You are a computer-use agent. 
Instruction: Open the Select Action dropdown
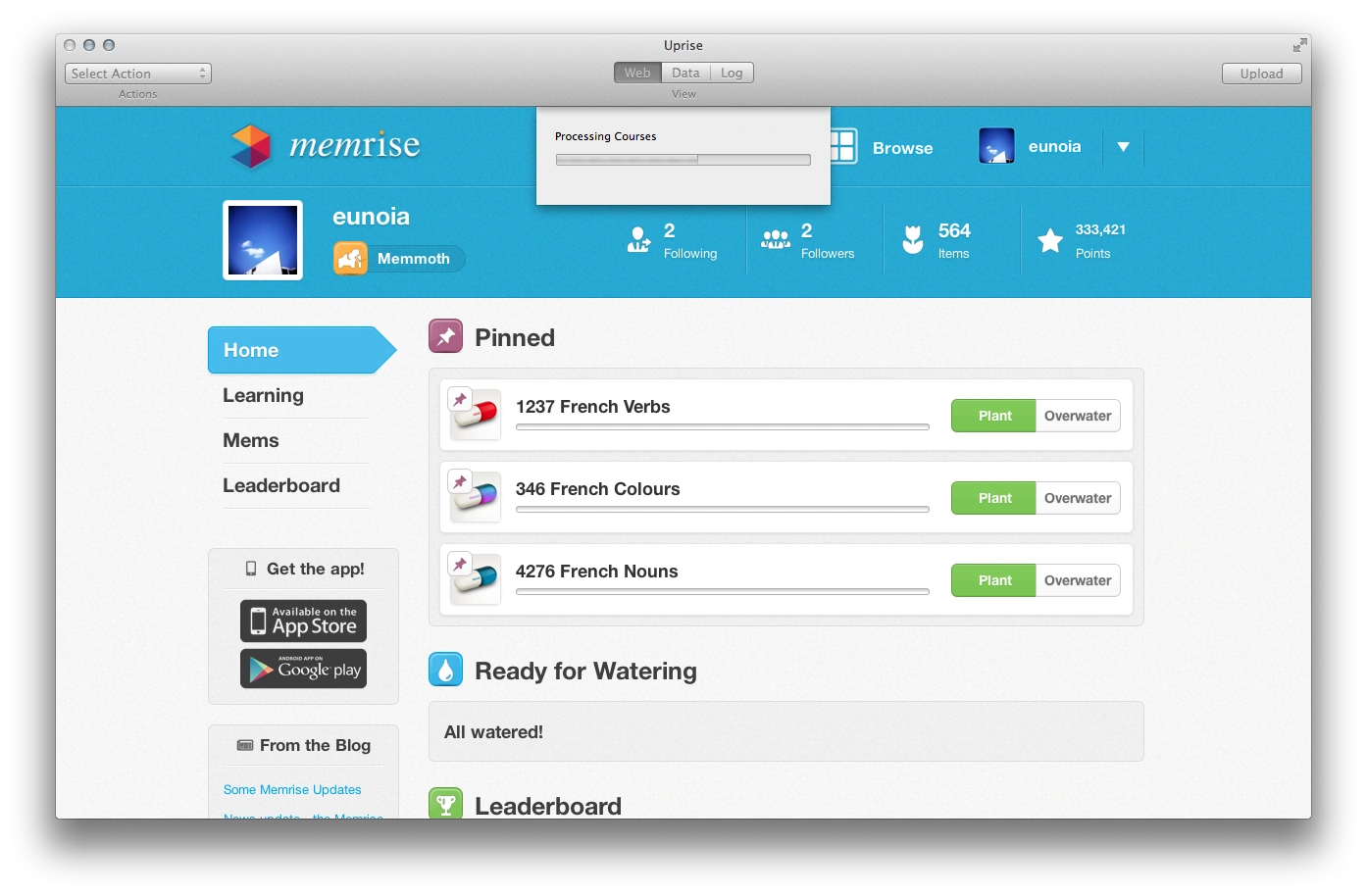tap(138, 74)
